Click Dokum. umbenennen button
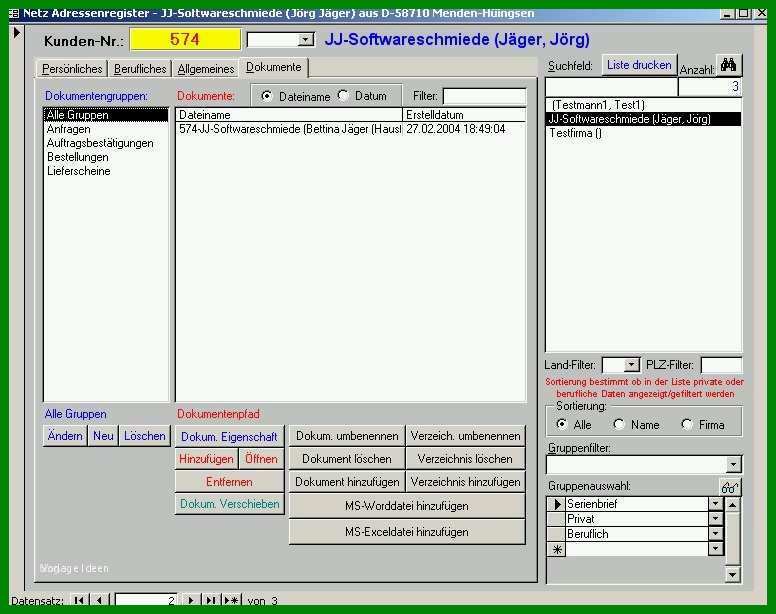776x614 pixels. point(347,436)
